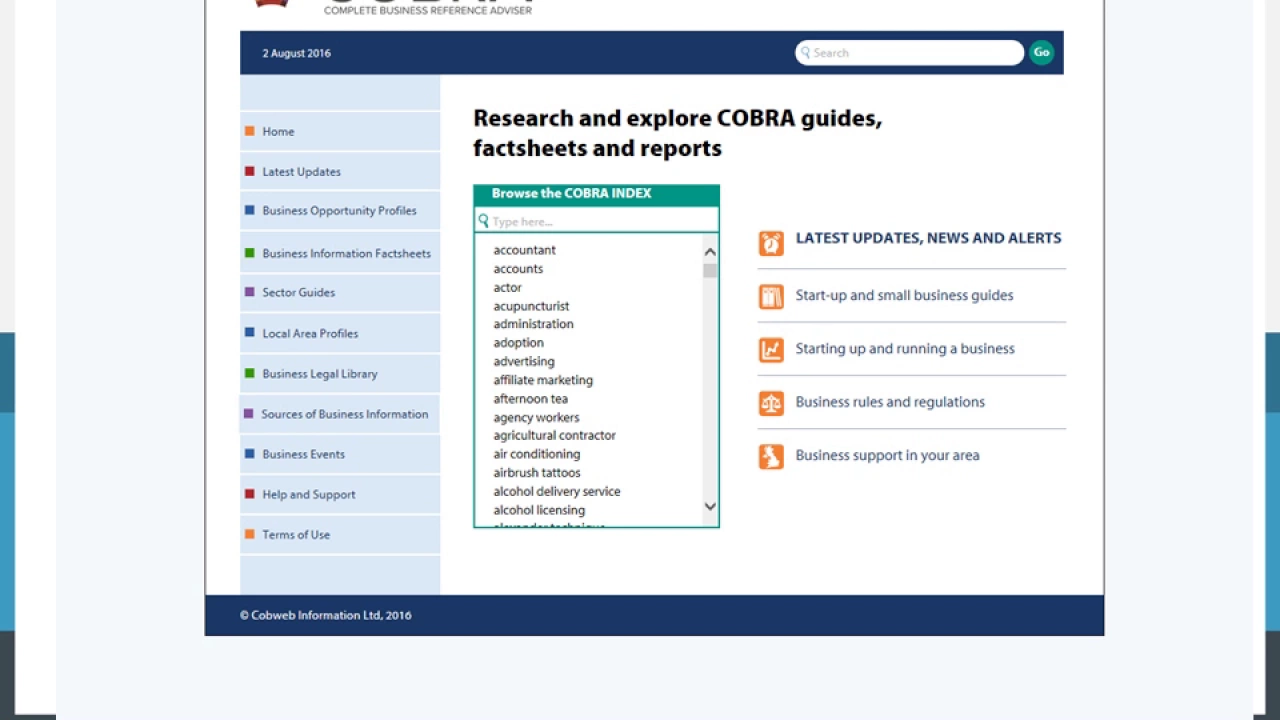Viewport: 1280px width, 720px height.
Task: Open Latest Updates in the sidebar
Action: point(340,171)
